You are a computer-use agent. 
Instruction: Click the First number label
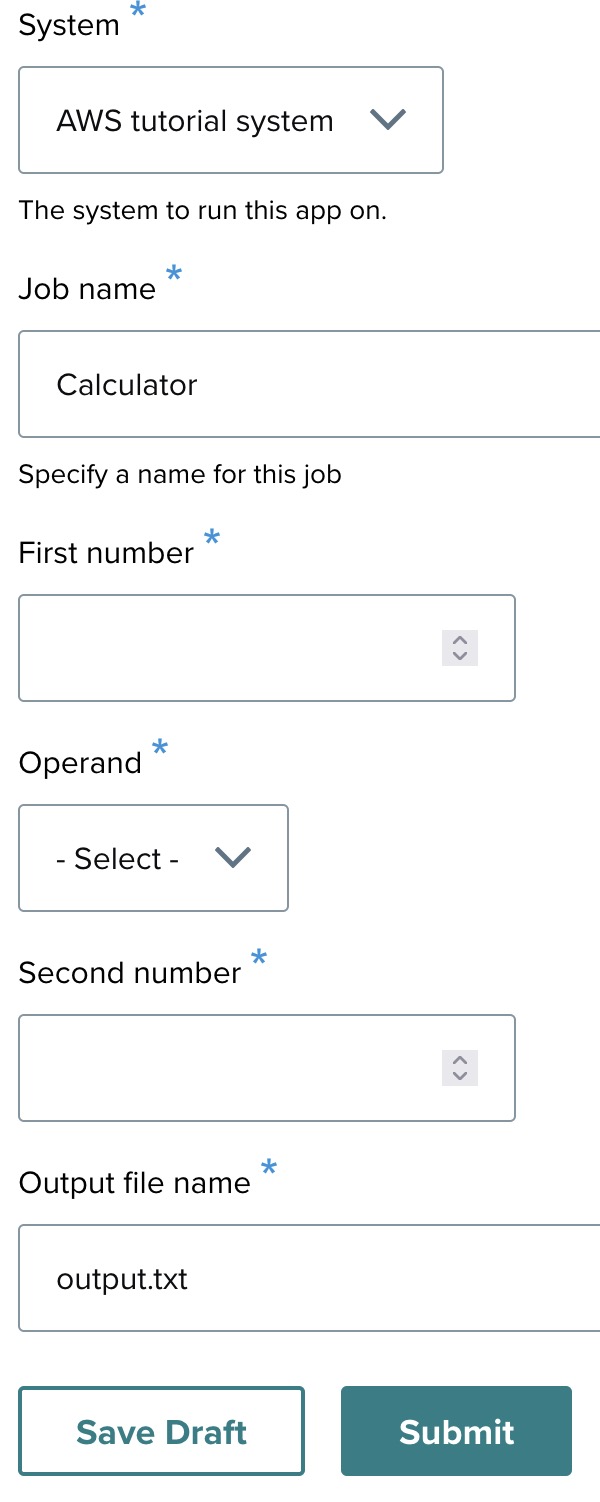(106, 553)
